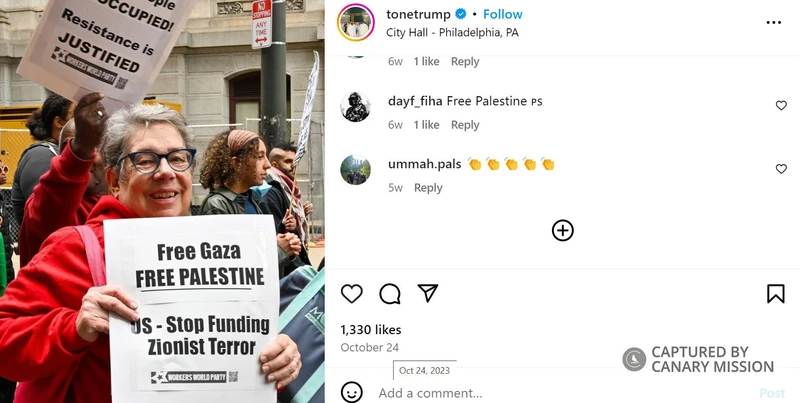This screenshot has width=800, height=403.
Task: Reply to ummah.pals' comment
Action: (x=428, y=188)
